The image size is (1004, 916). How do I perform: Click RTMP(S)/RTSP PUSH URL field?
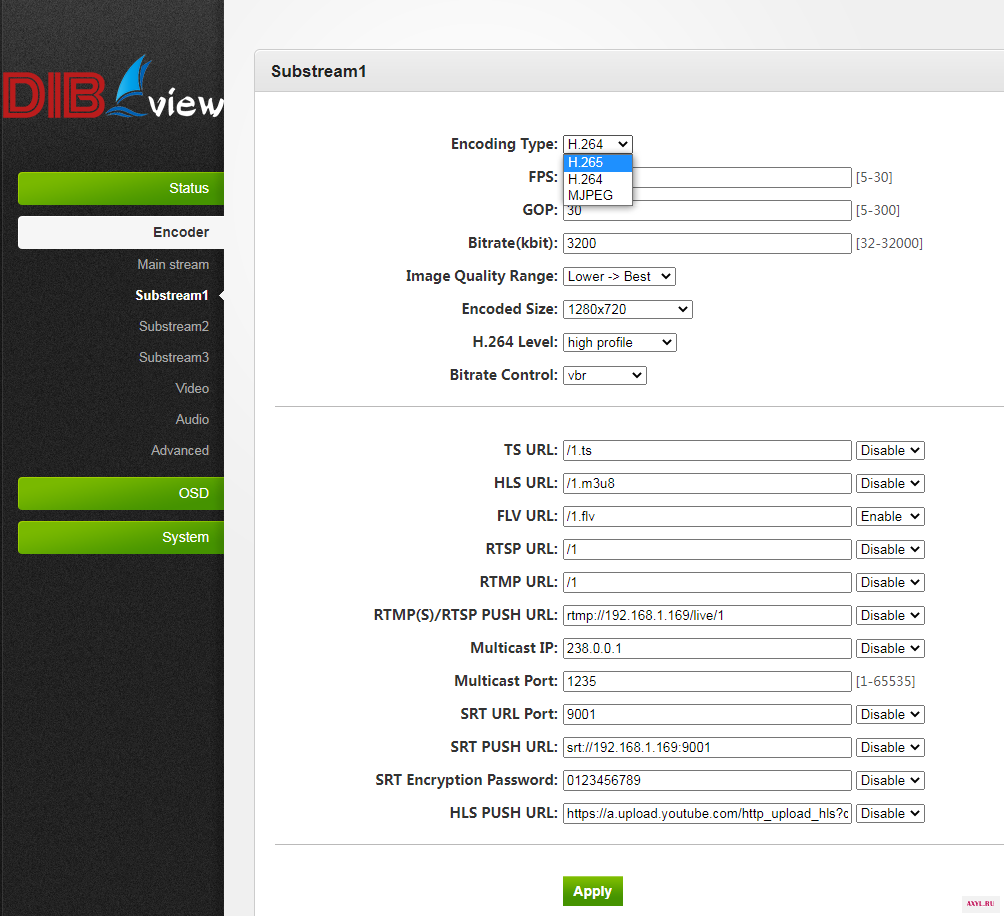(x=707, y=615)
